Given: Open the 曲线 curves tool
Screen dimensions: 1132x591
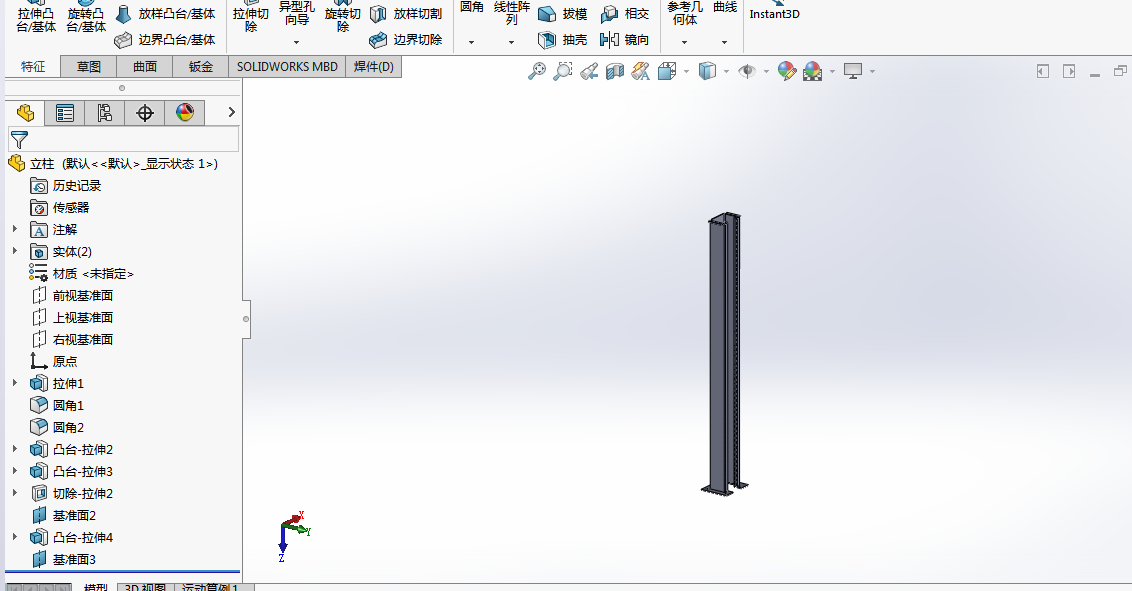Looking at the screenshot, I should tap(725, 7).
